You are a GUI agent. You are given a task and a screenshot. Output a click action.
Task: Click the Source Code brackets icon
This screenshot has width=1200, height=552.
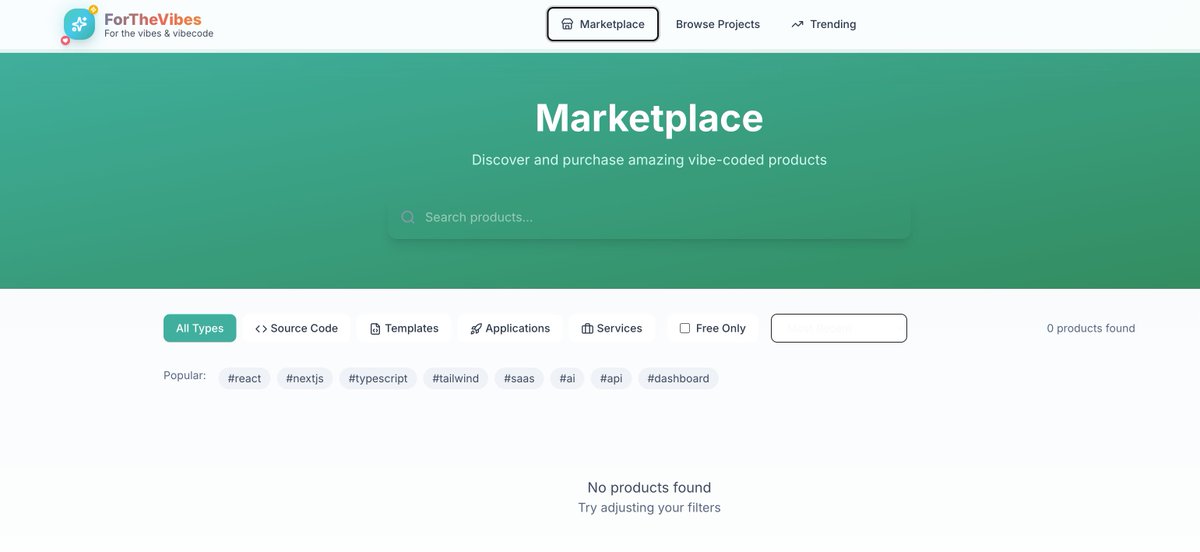tap(261, 329)
